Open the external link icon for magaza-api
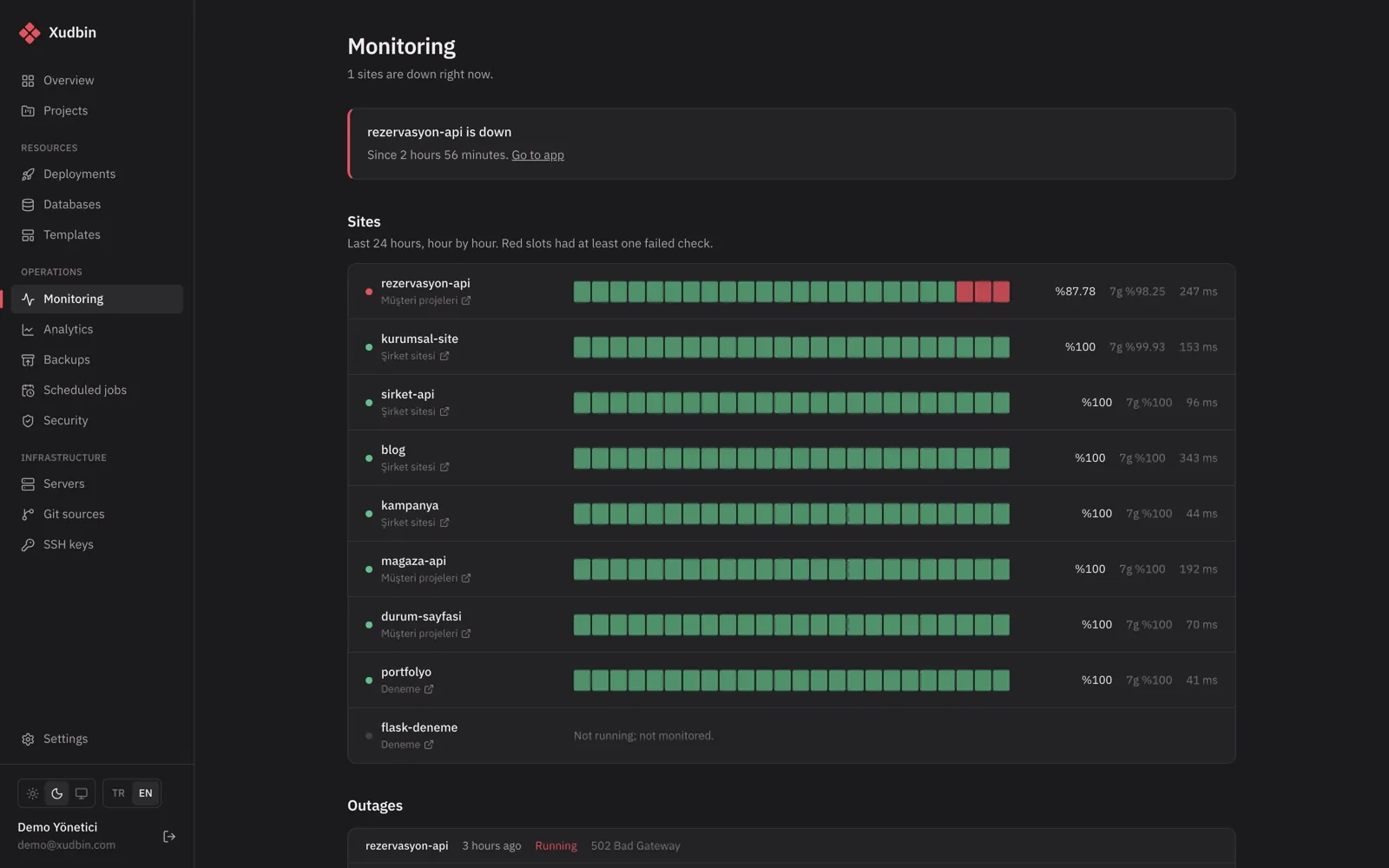 coord(466,579)
